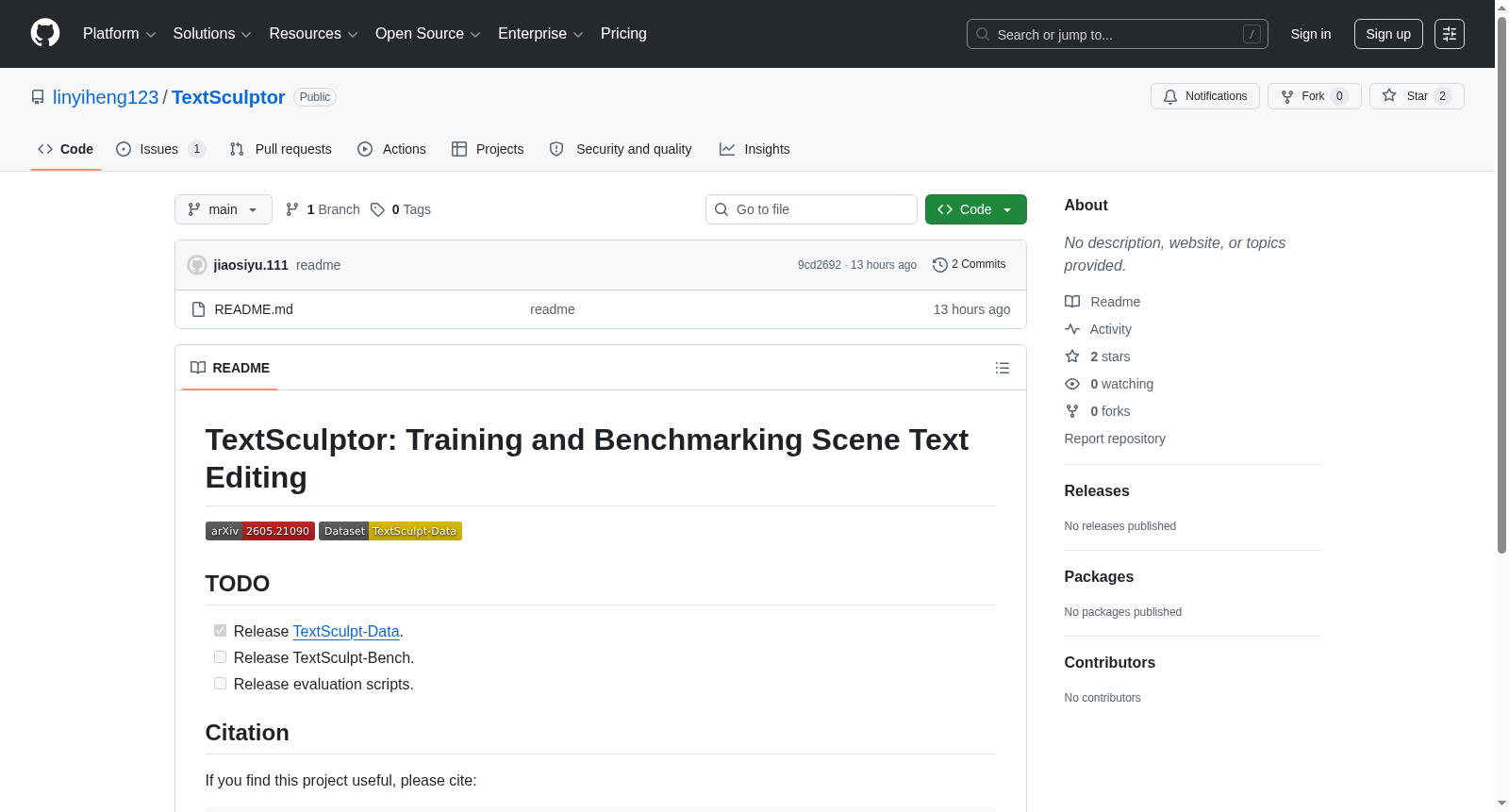Click the README.md file icon
Screen dimensions: 1509x812
click(x=198, y=309)
